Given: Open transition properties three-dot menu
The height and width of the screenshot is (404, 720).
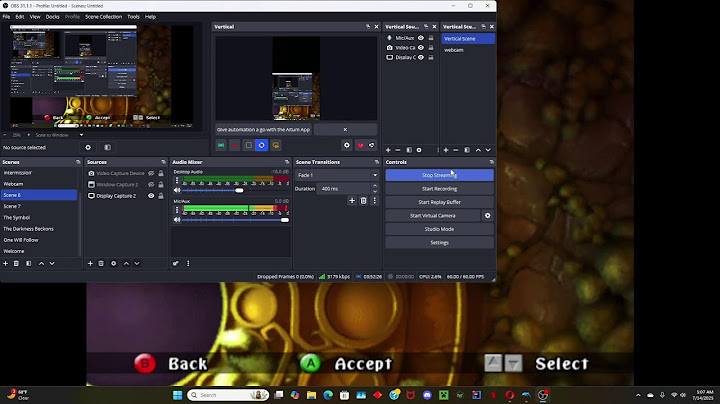Looking at the screenshot, I should pyautogui.click(x=375, y=201).
